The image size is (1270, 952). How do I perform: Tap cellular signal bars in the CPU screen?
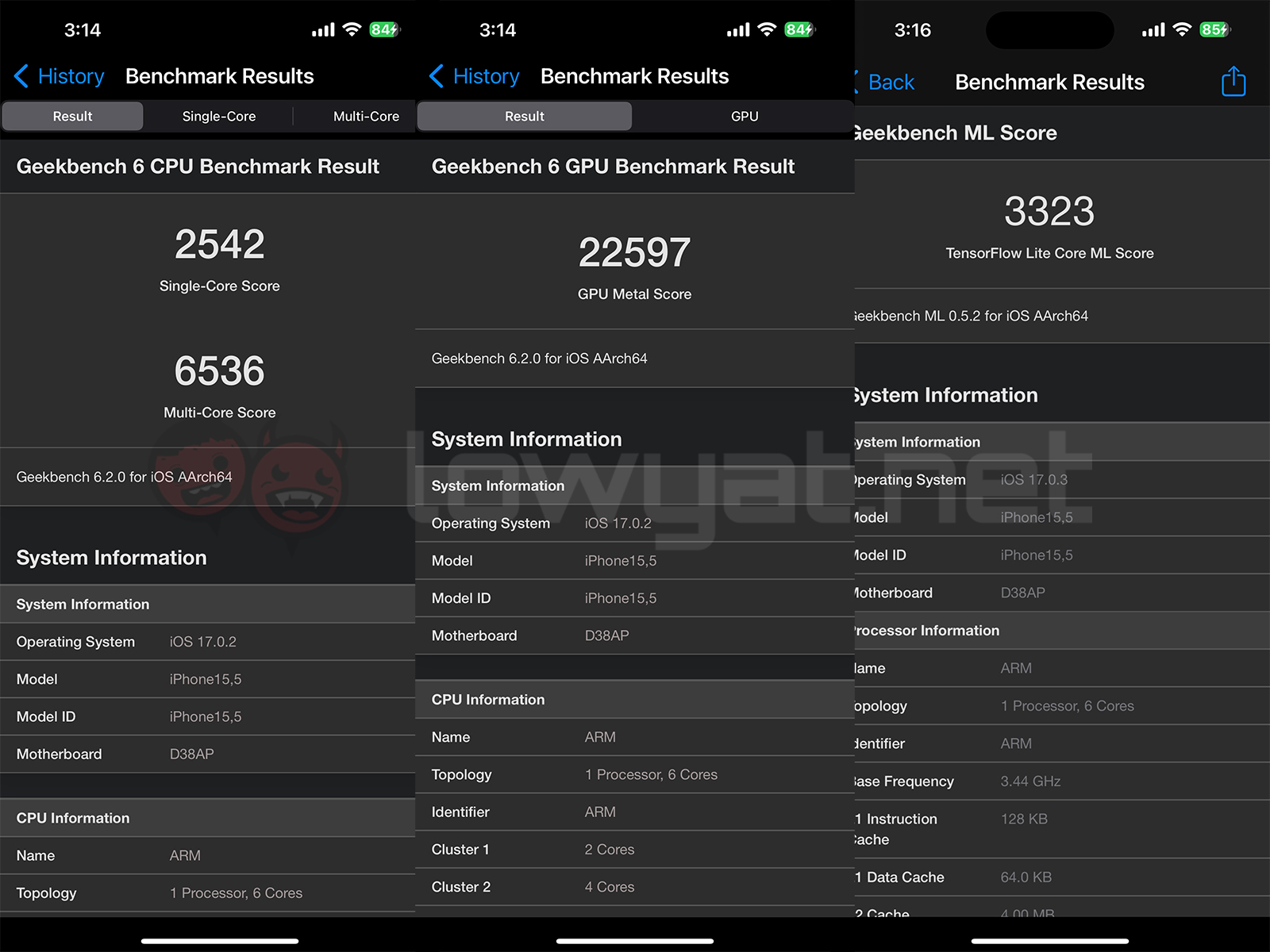323,30
